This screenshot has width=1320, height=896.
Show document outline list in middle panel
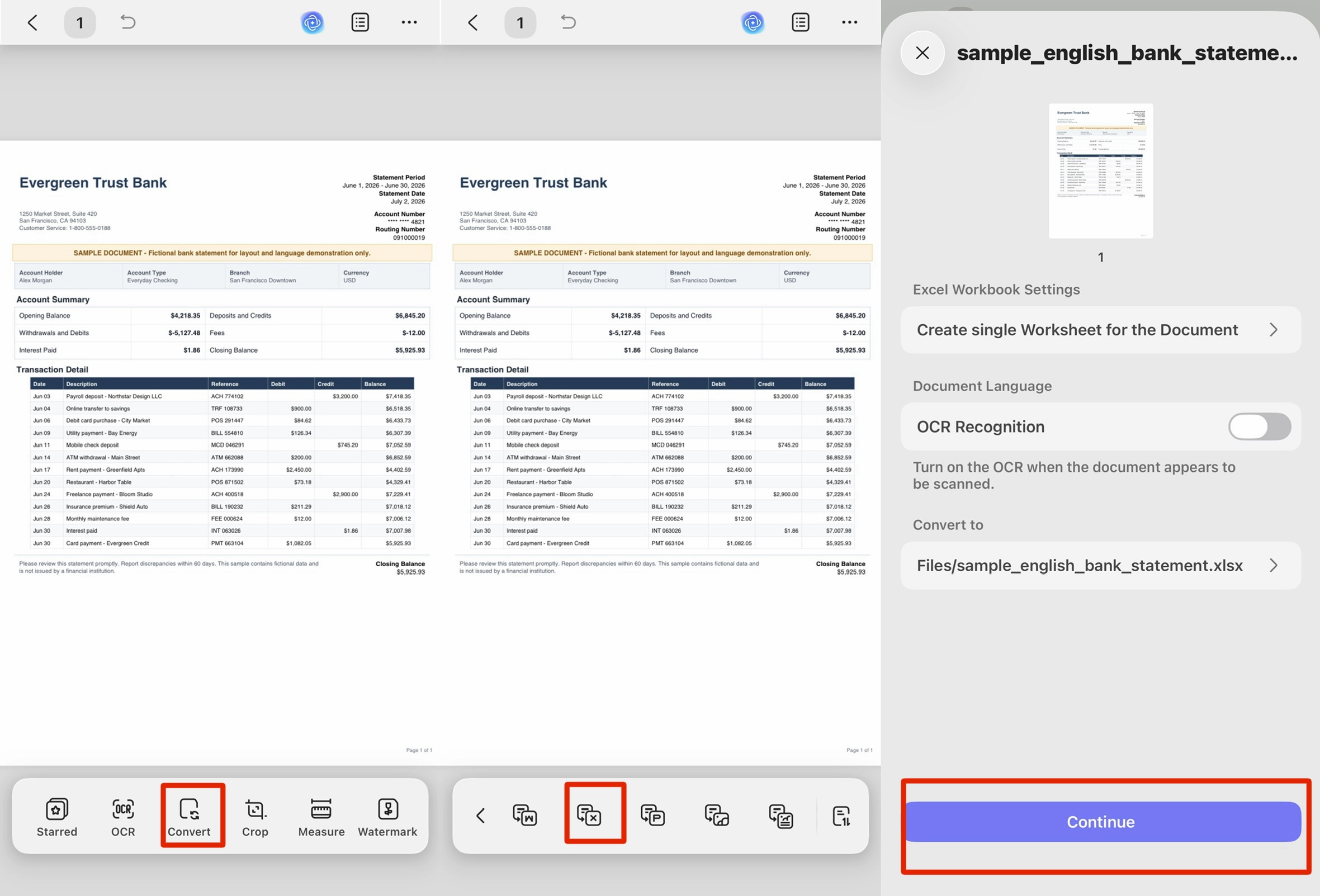pyautogui.click(x=800, y=22)
